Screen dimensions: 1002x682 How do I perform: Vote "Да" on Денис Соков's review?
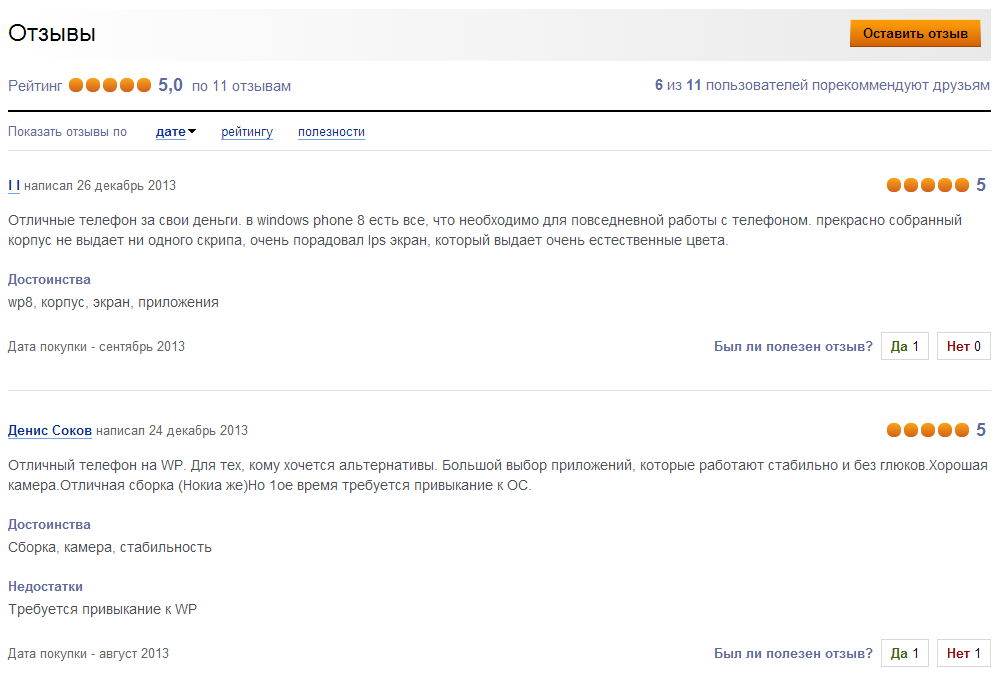point(904,653)
